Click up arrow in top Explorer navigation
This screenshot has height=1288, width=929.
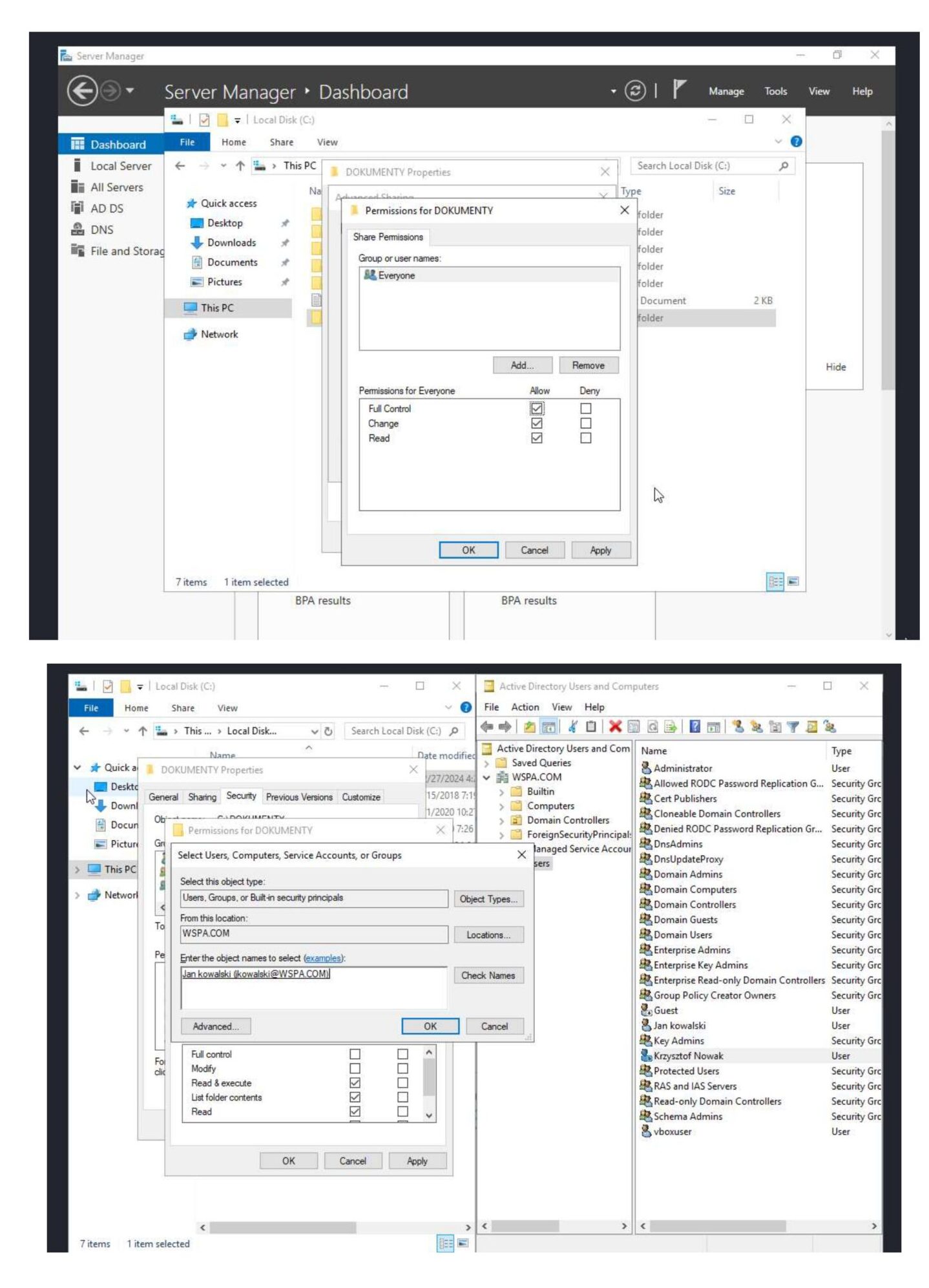(x=240, y=165)
